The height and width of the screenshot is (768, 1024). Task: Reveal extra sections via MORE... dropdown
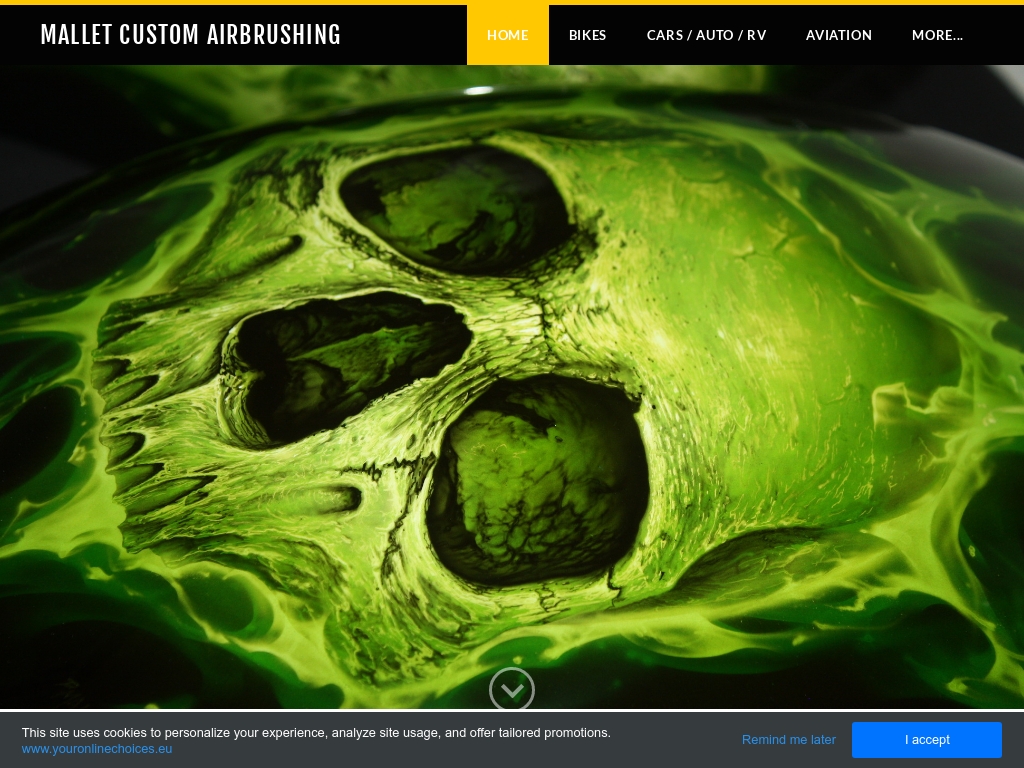(x=937, y=35)
